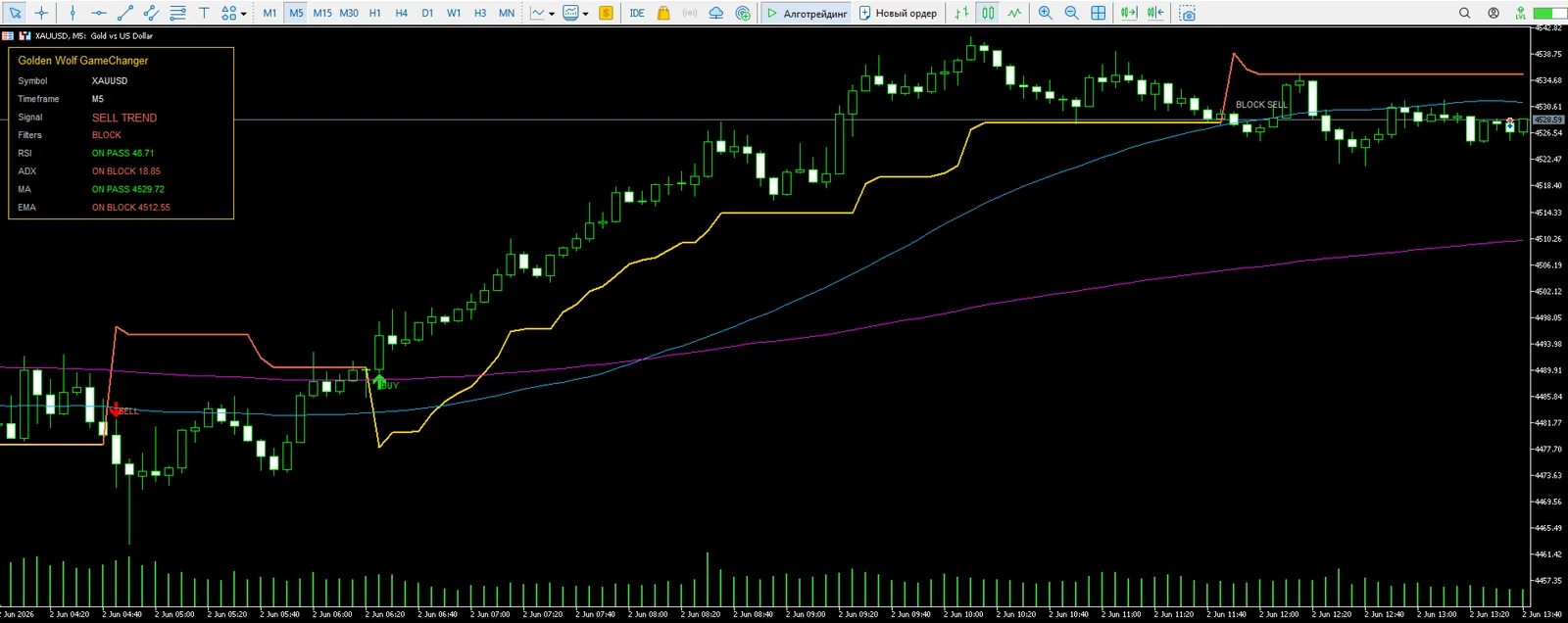The width and height of the screenshot is (1568, 623).
Task: Click the ON BLOCK 4512.55 EMA value
Action: [131, 208]
